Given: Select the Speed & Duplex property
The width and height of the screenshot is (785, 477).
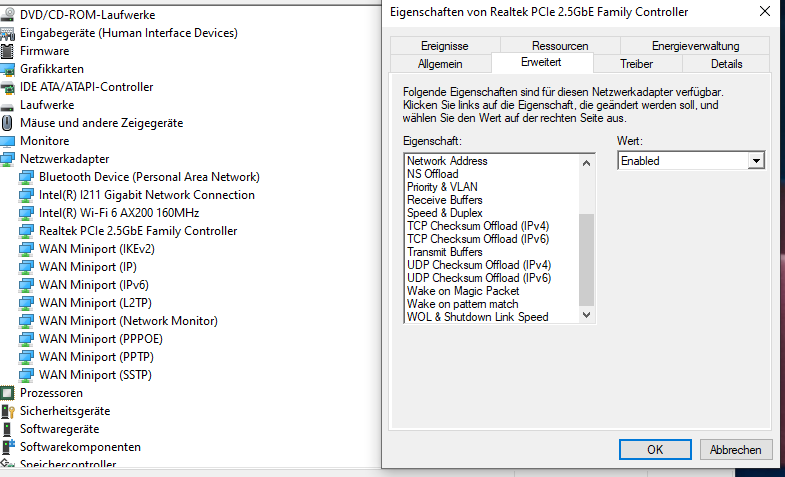Looking at the screenshot, I should click(445, 213).
